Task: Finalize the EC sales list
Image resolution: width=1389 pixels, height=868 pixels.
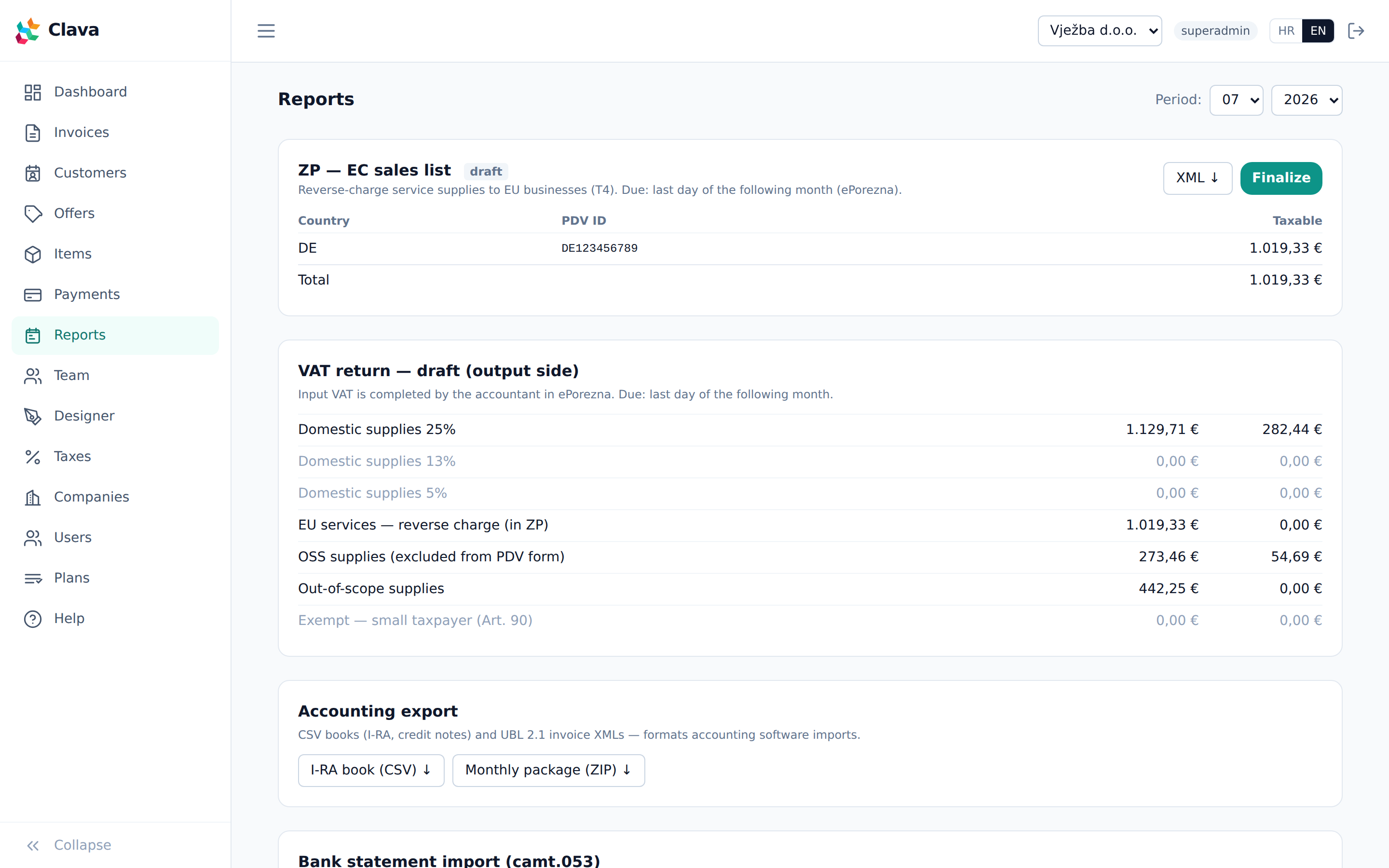Action: (1281, 178)
